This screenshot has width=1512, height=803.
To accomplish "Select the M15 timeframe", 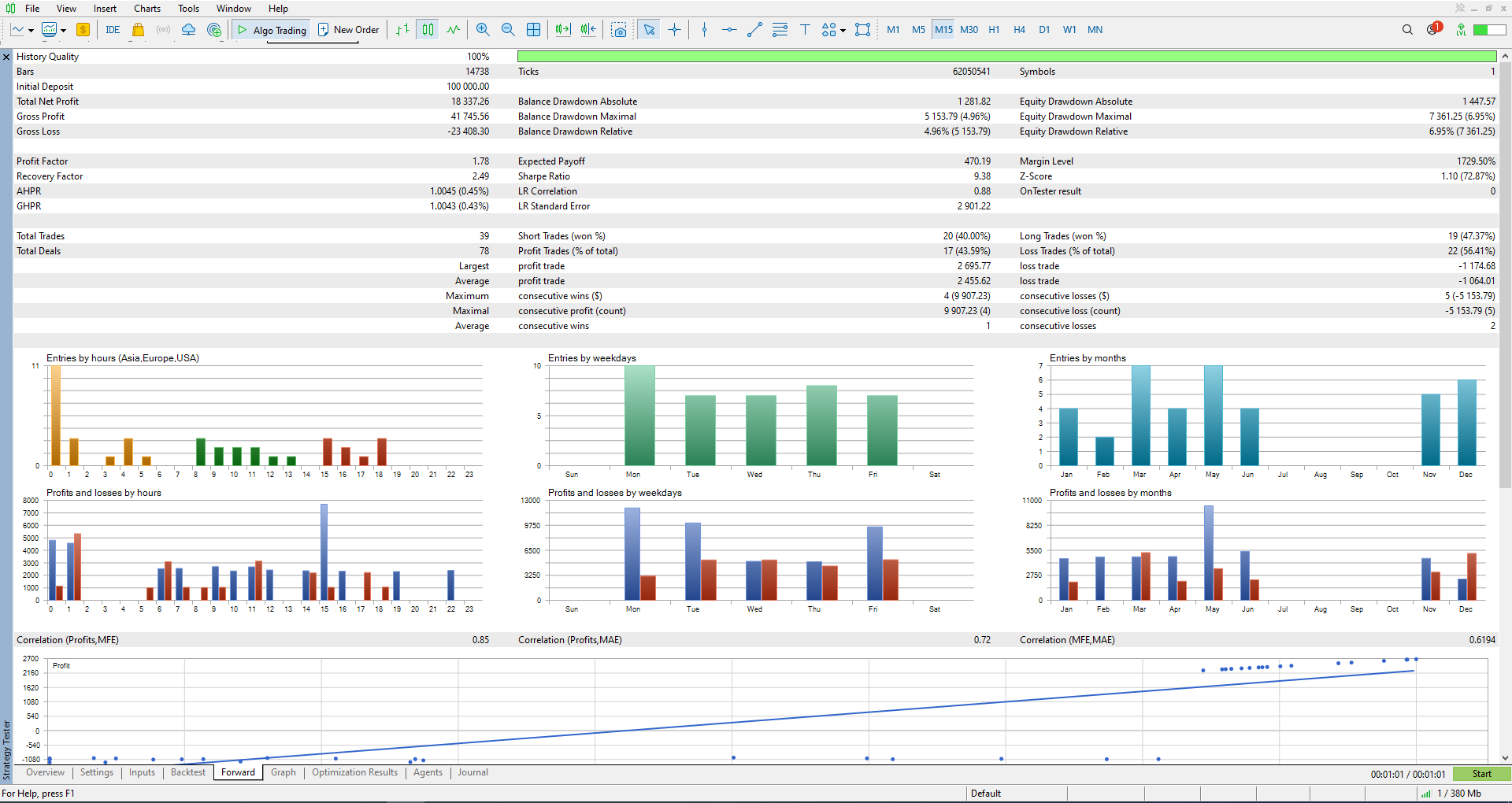I will (943, 30).
